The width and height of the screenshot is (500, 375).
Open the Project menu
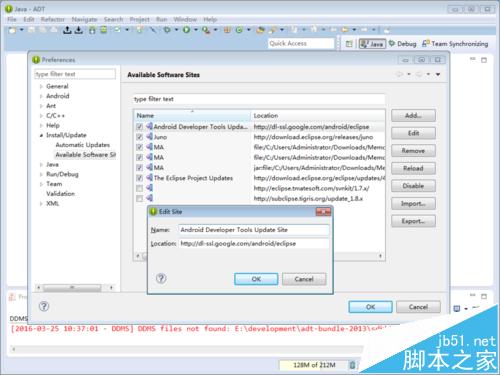coord(140,19)
